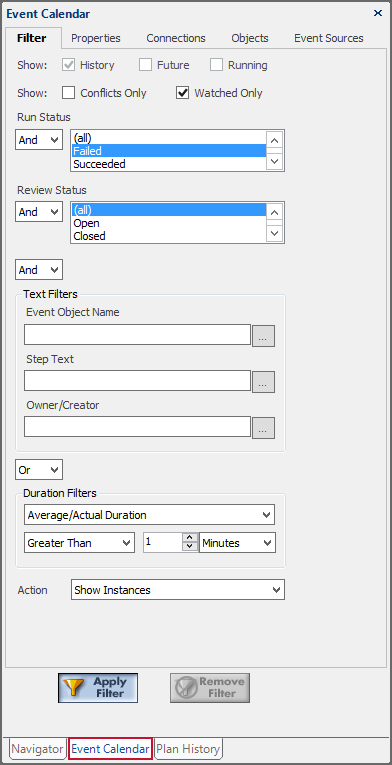Enable the Running checkbox
Viewport: 392px width, 765px height.
pos(216,65)
